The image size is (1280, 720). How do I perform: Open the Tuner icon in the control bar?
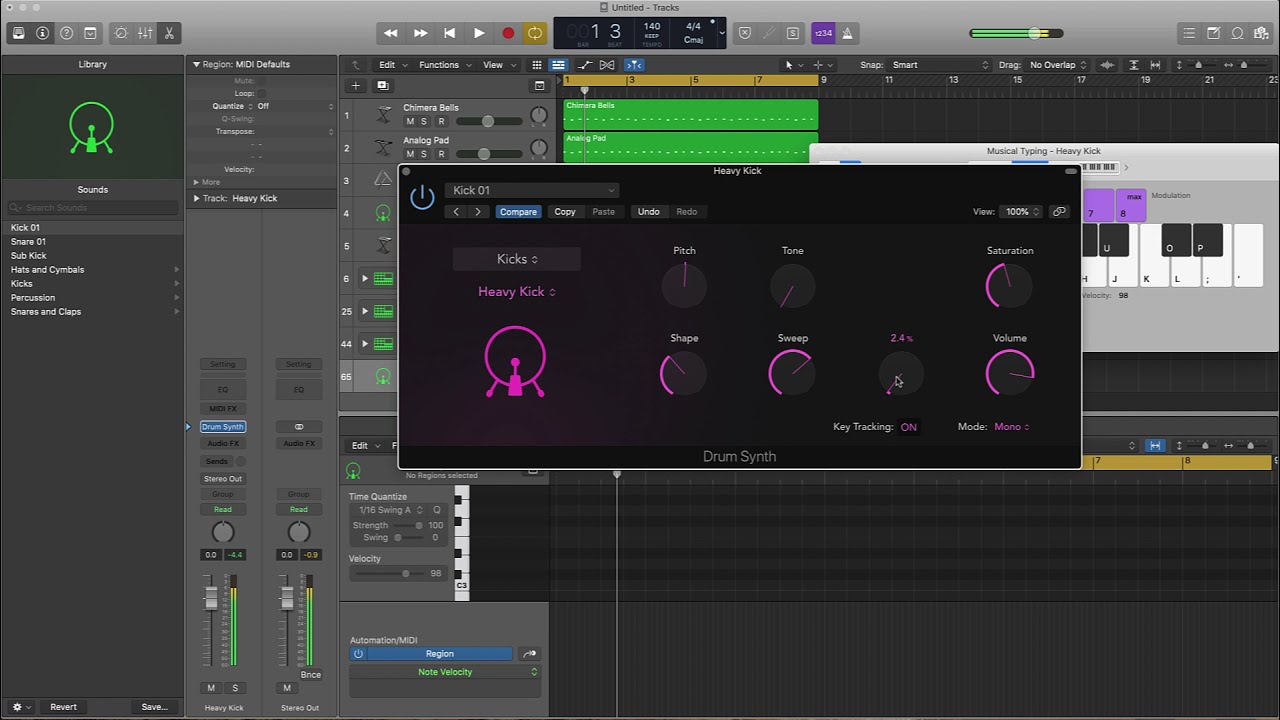(x=769, y=33)
